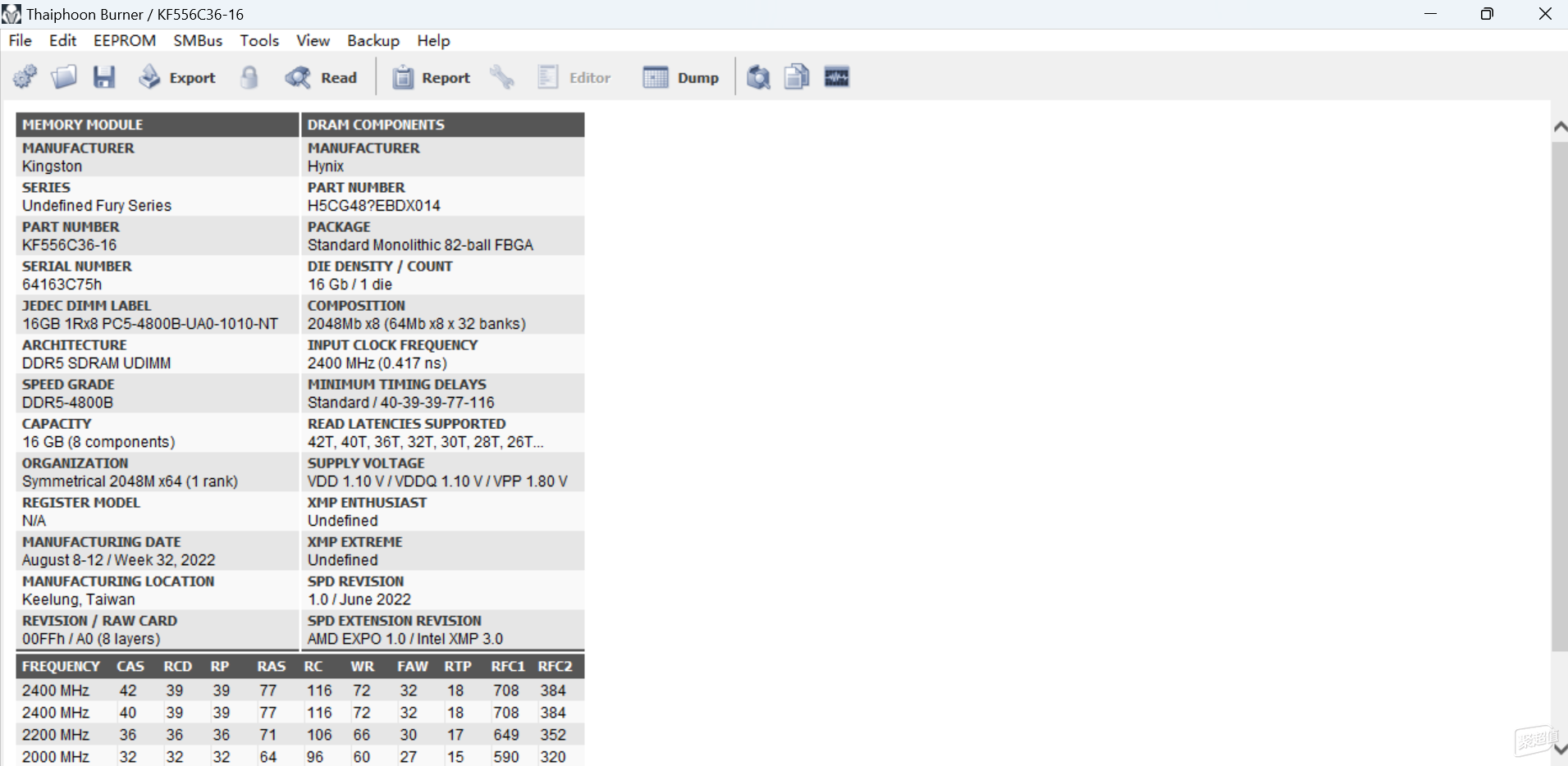Select the 2000 MHz frequency row
The width and height of the screenshot is (1568, 766).
pyautogui.click(x=300, y=757)
